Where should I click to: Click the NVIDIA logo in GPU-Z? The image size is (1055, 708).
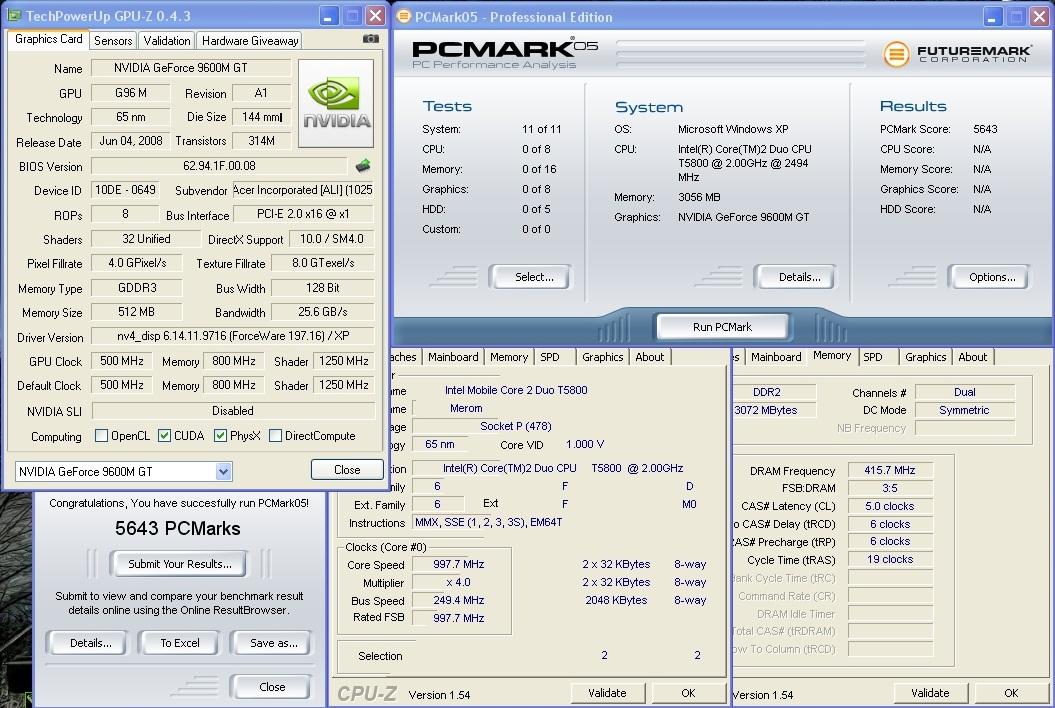pos(336,103)
